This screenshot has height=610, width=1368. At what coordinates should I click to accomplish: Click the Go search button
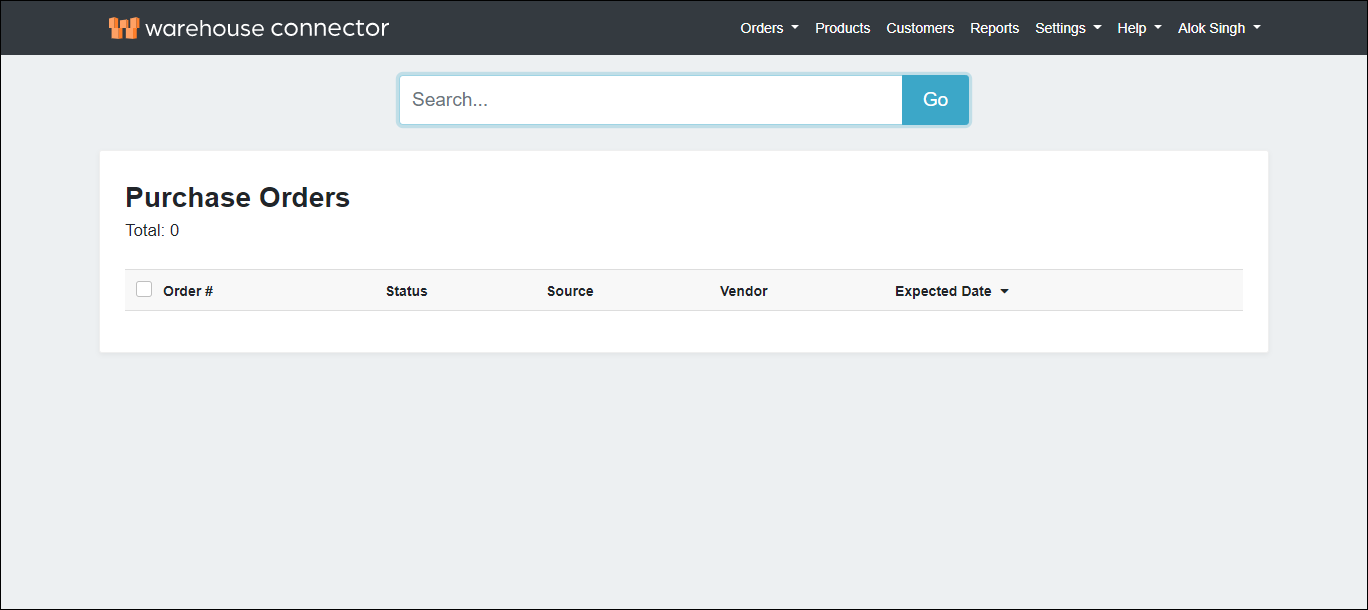934,99
